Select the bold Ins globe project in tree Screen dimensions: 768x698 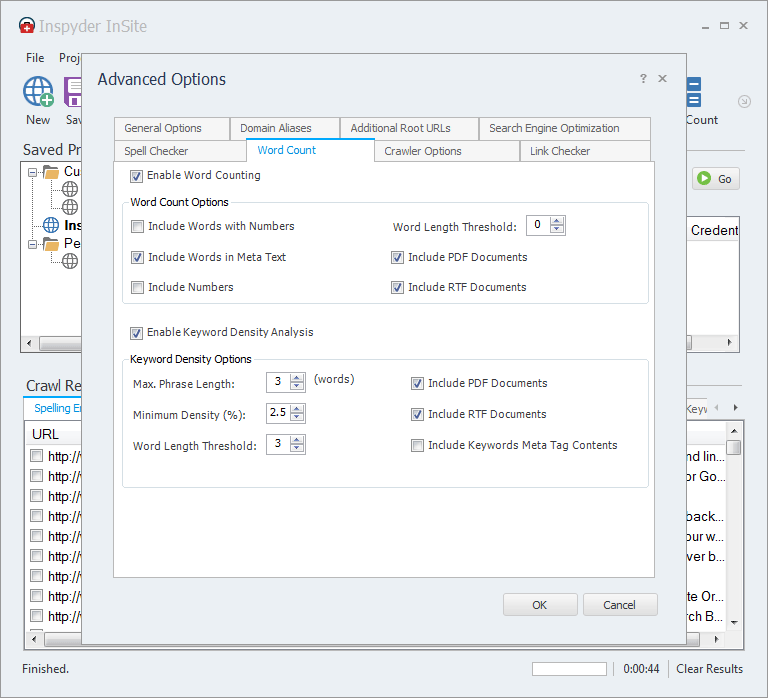click(51, 225)
